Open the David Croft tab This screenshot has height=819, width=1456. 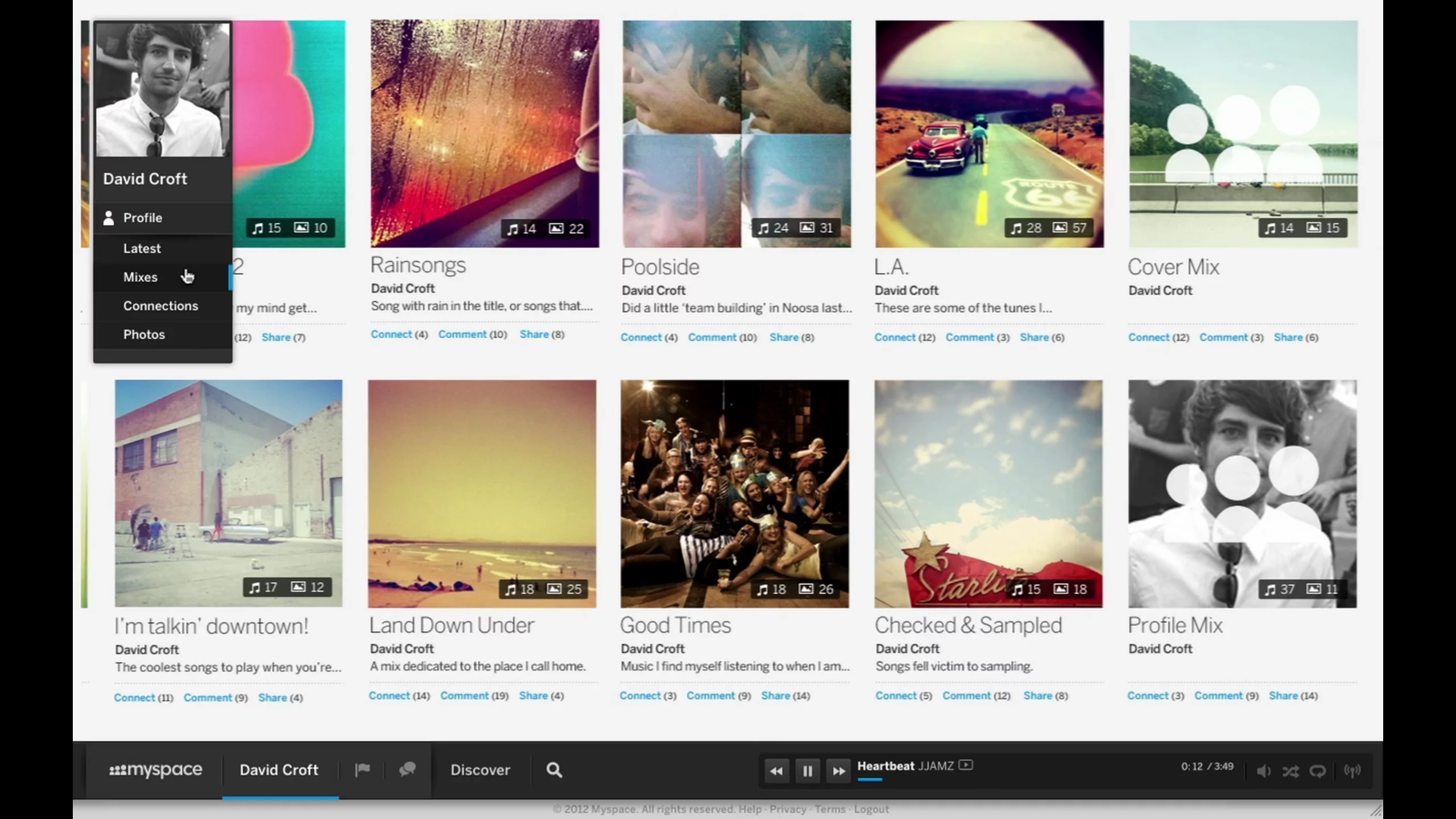279,770
